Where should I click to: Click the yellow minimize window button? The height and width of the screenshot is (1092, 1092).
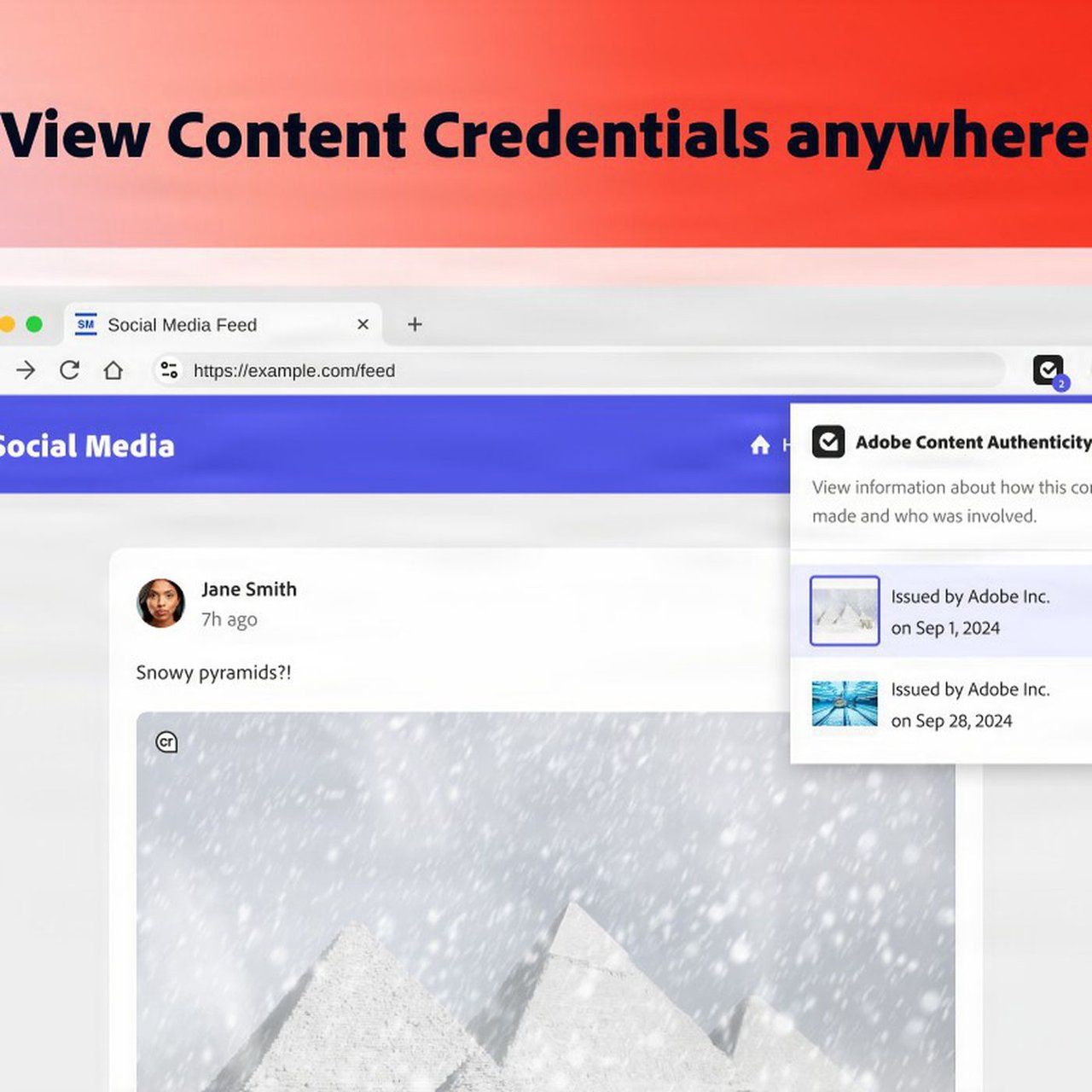(6, 324)
